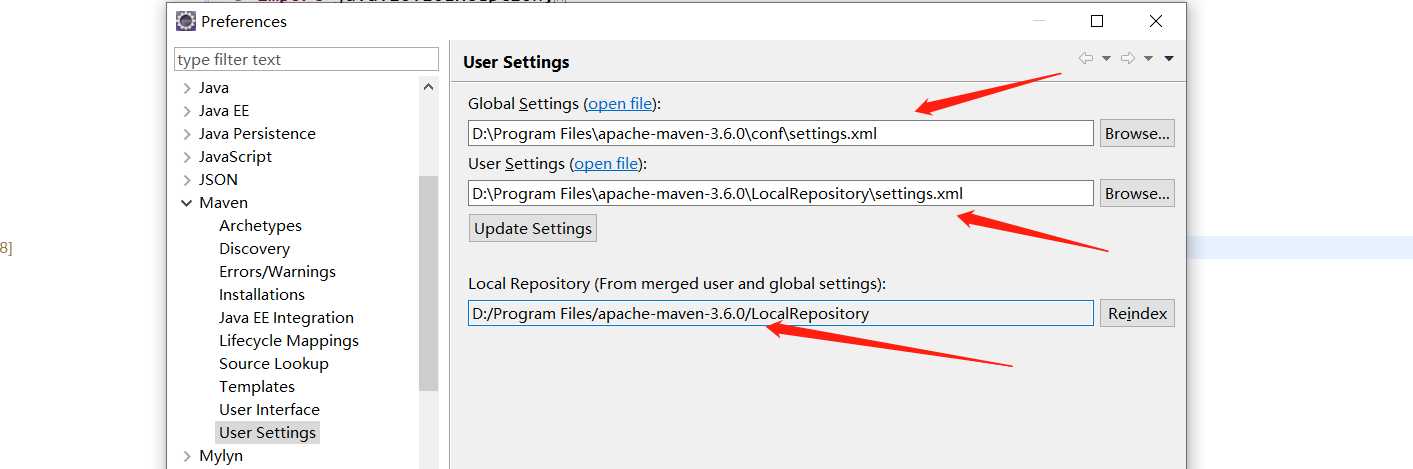The image size is (1413, 469).
Task: Expand the JavaScript tree node
Action: [187, 157]
